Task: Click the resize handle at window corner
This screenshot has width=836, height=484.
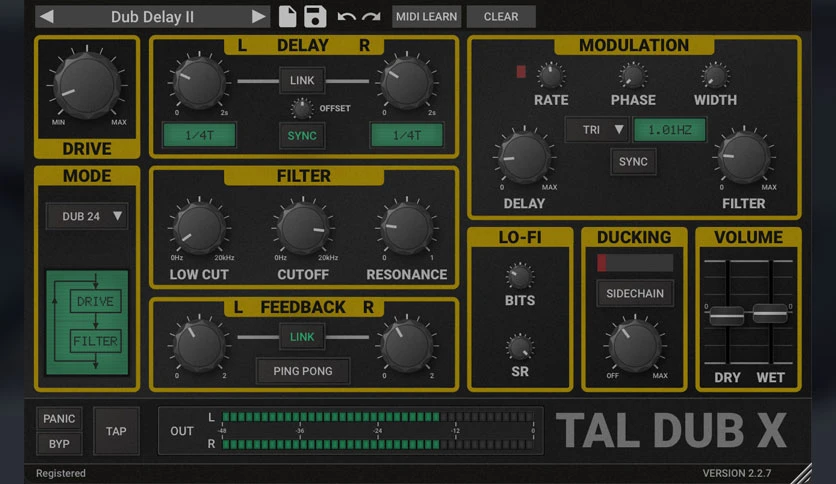Action: [801, 473]
